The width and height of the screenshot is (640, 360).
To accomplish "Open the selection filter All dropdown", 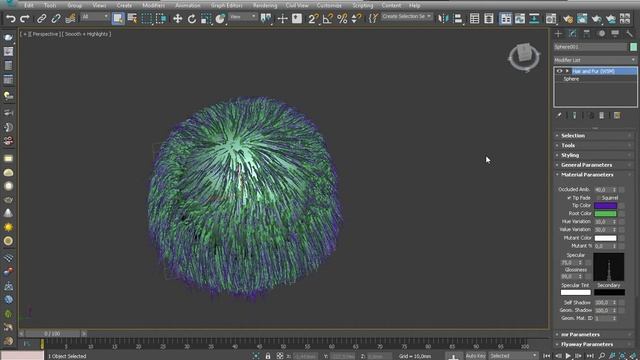I will coord(95,17).
